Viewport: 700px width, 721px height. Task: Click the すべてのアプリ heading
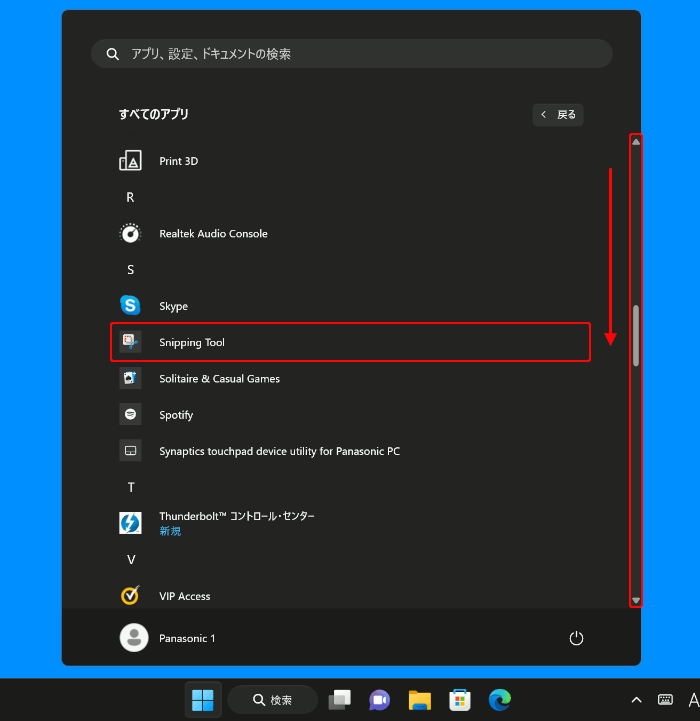154,114
